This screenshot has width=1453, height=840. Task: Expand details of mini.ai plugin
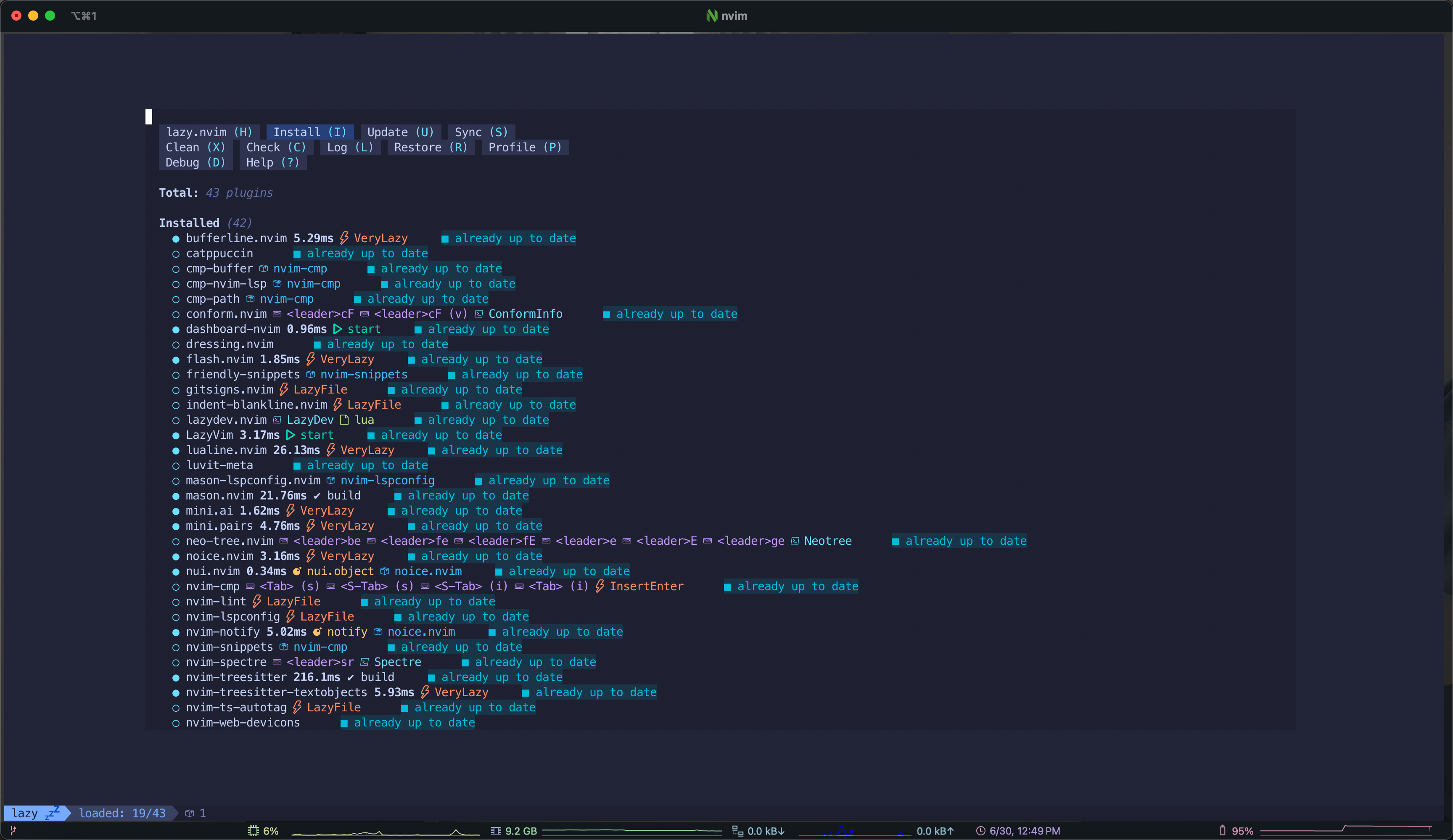pos(209,511)
